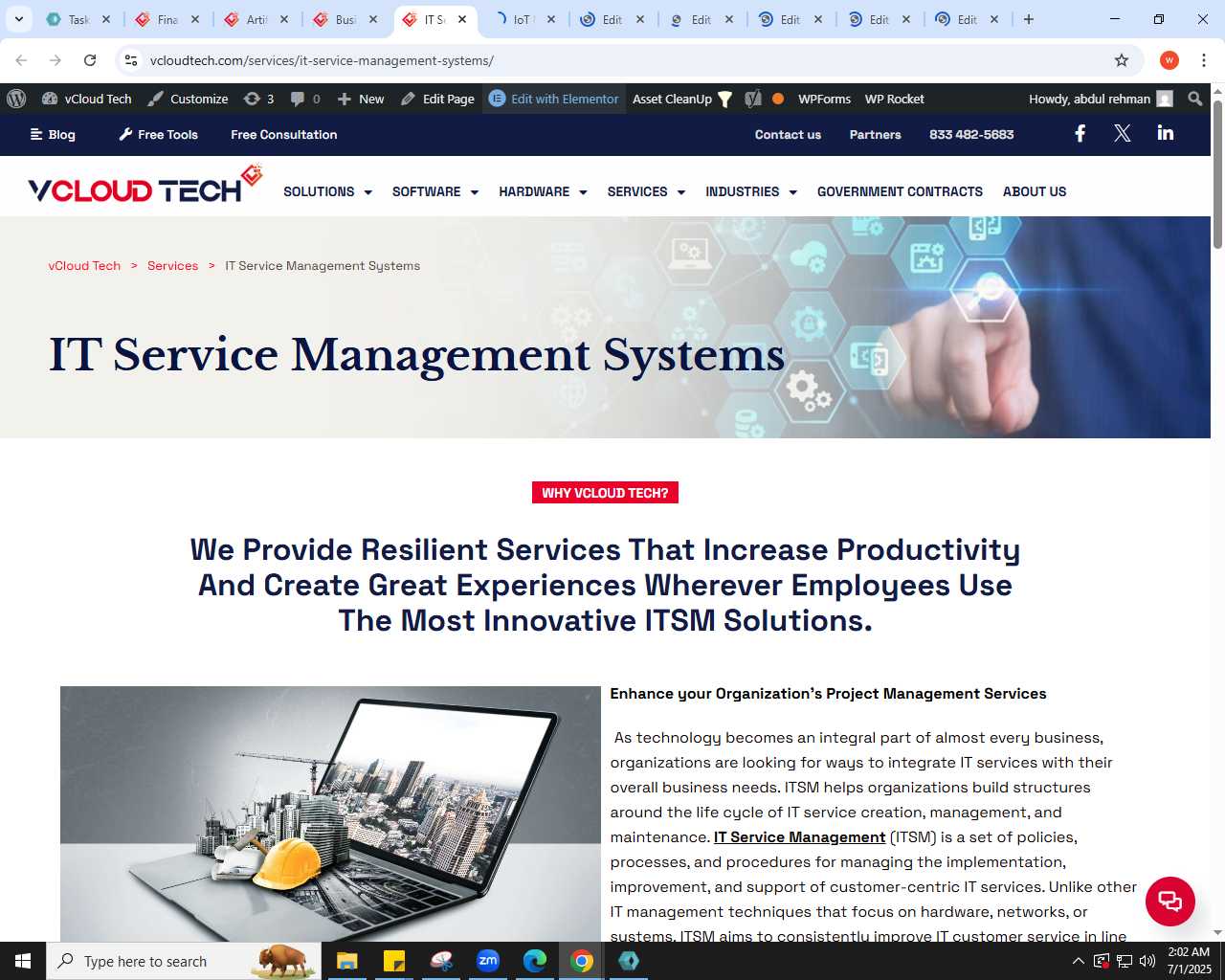Click the WHY VCLOUD TECH? badge

[x=605, y=493]
